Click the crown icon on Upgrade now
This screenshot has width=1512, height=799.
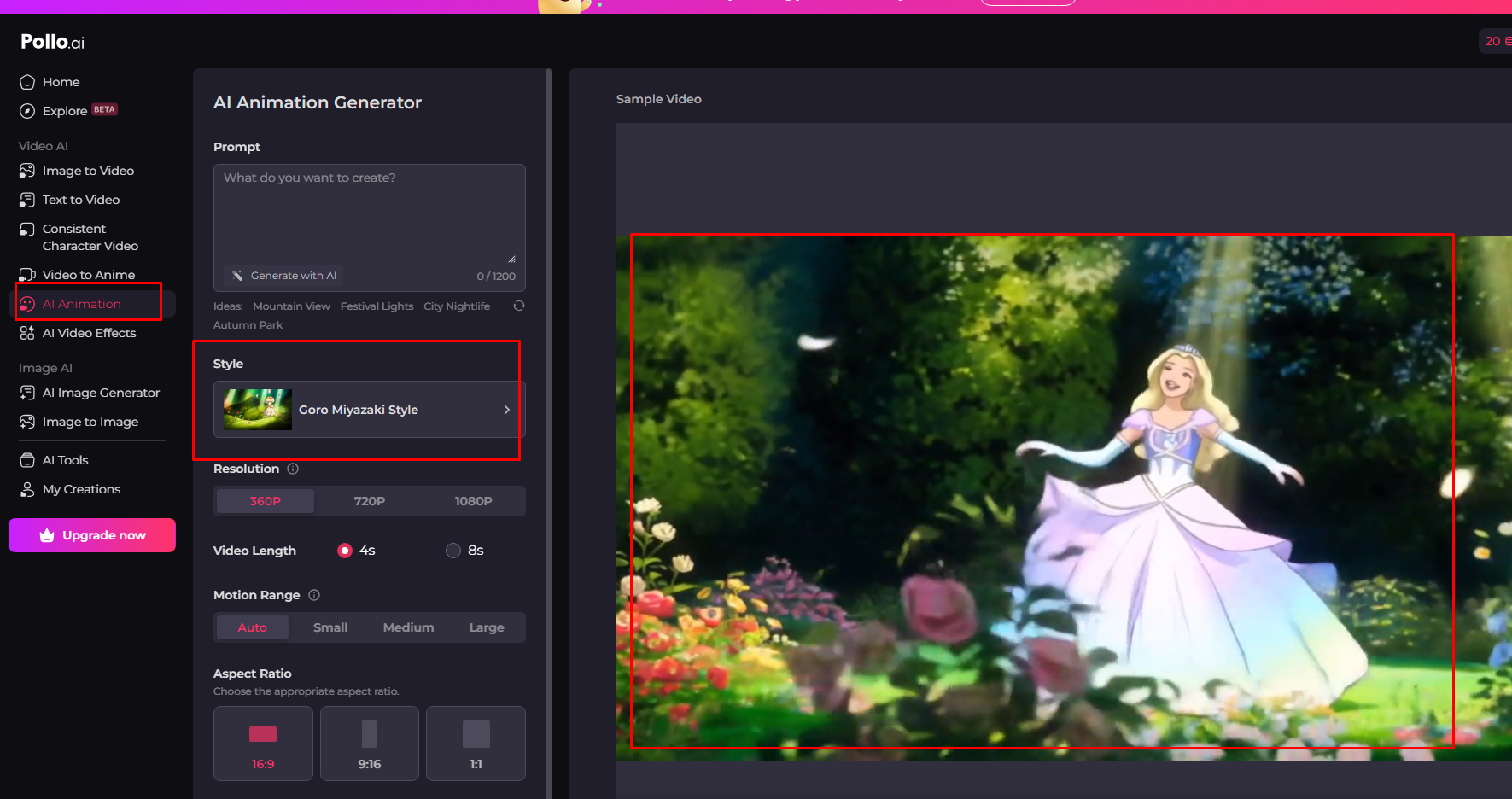[47, 535]
